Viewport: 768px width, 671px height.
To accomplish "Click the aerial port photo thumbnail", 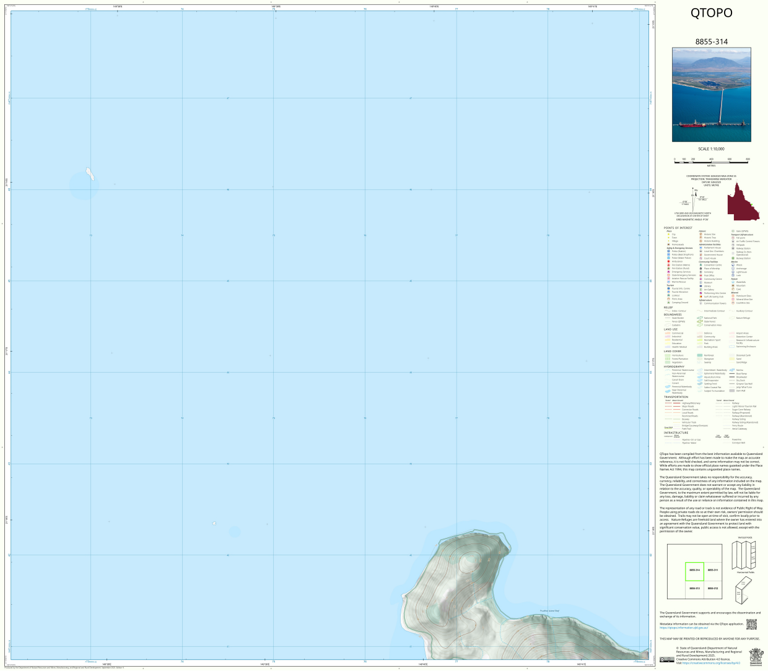I will 711,95.
